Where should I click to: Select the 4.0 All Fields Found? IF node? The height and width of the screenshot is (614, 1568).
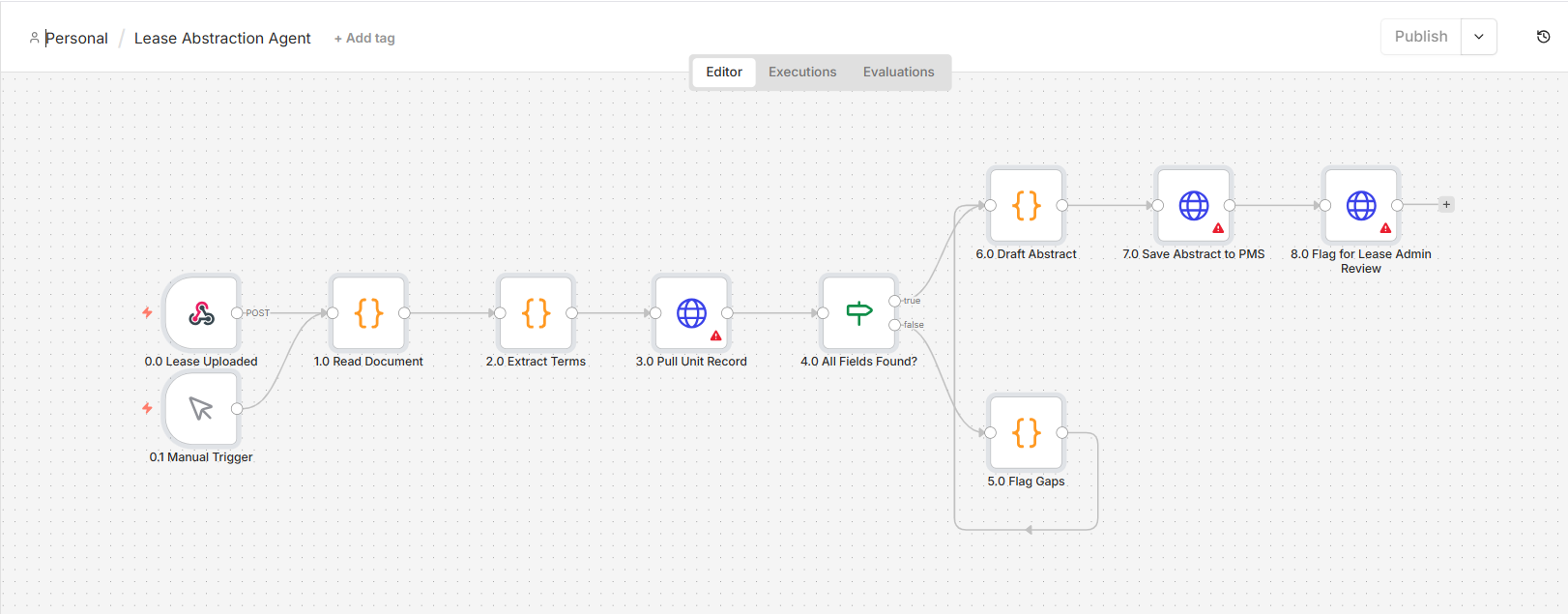click(x=858, y=313)
